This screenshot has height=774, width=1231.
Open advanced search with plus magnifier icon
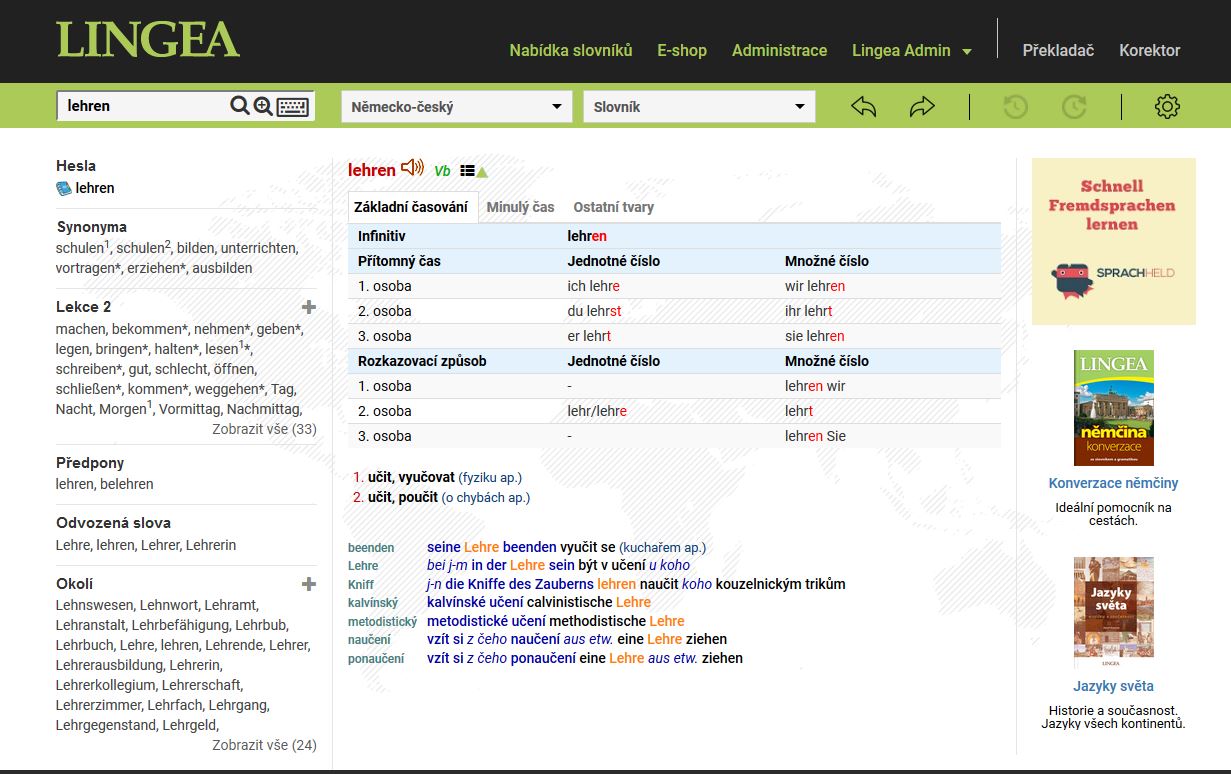[263, 106]
